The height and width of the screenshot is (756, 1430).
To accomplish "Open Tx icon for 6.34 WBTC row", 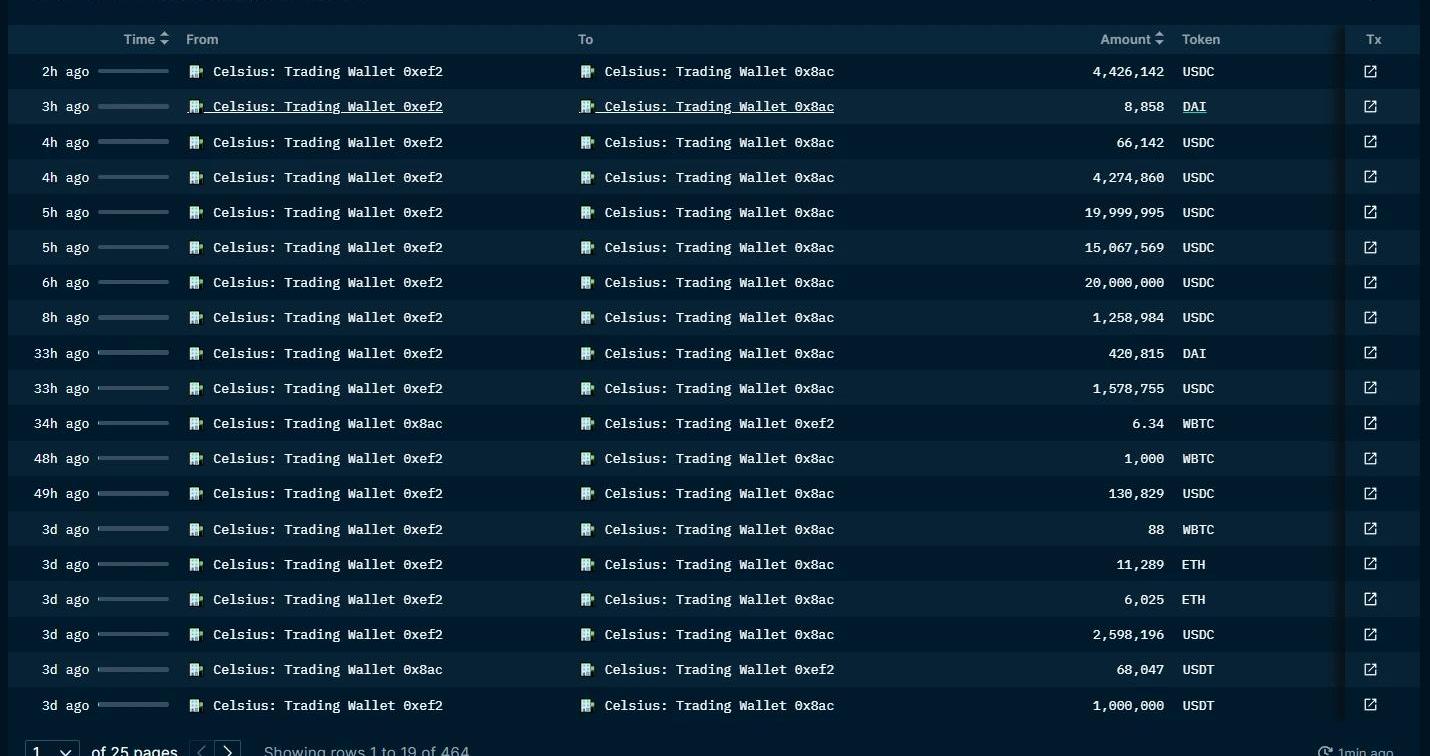I will 1370,424.
